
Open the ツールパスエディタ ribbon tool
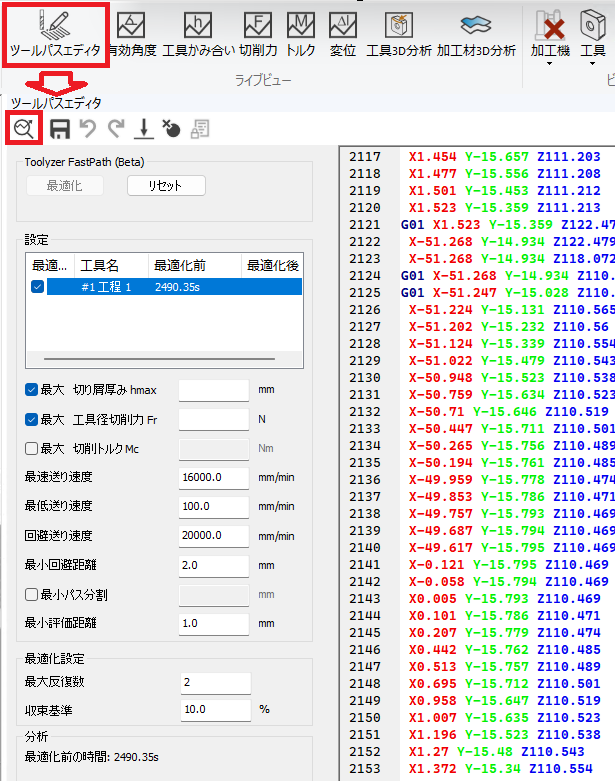(55, 34)
